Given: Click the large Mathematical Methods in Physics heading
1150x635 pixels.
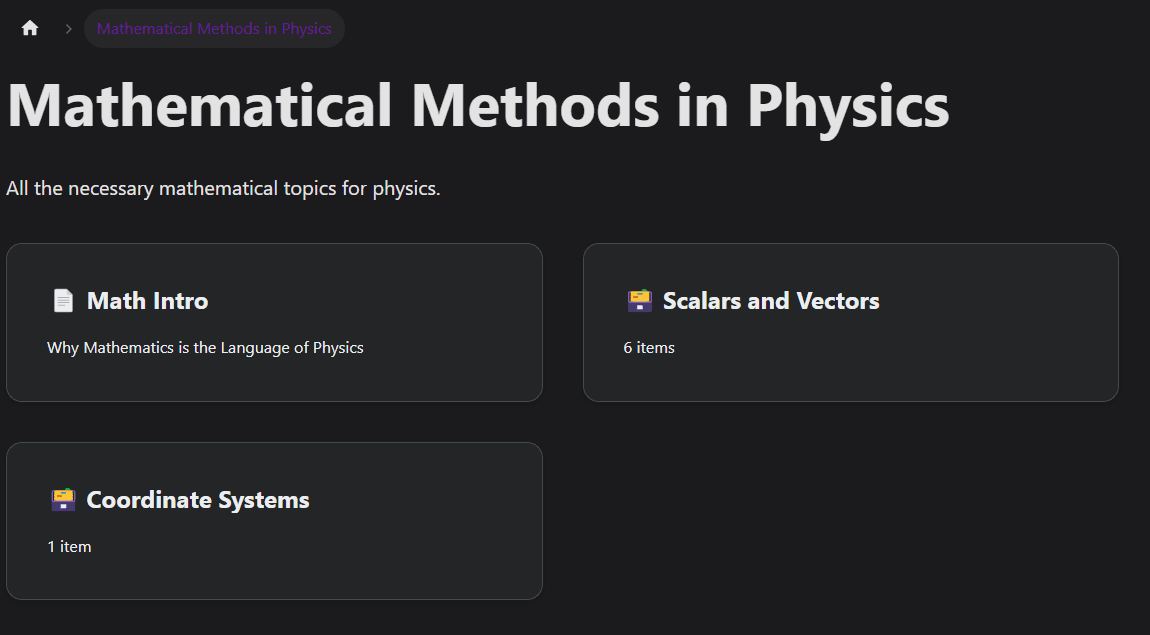Looking at the screenshot, I should coord(477,105).
